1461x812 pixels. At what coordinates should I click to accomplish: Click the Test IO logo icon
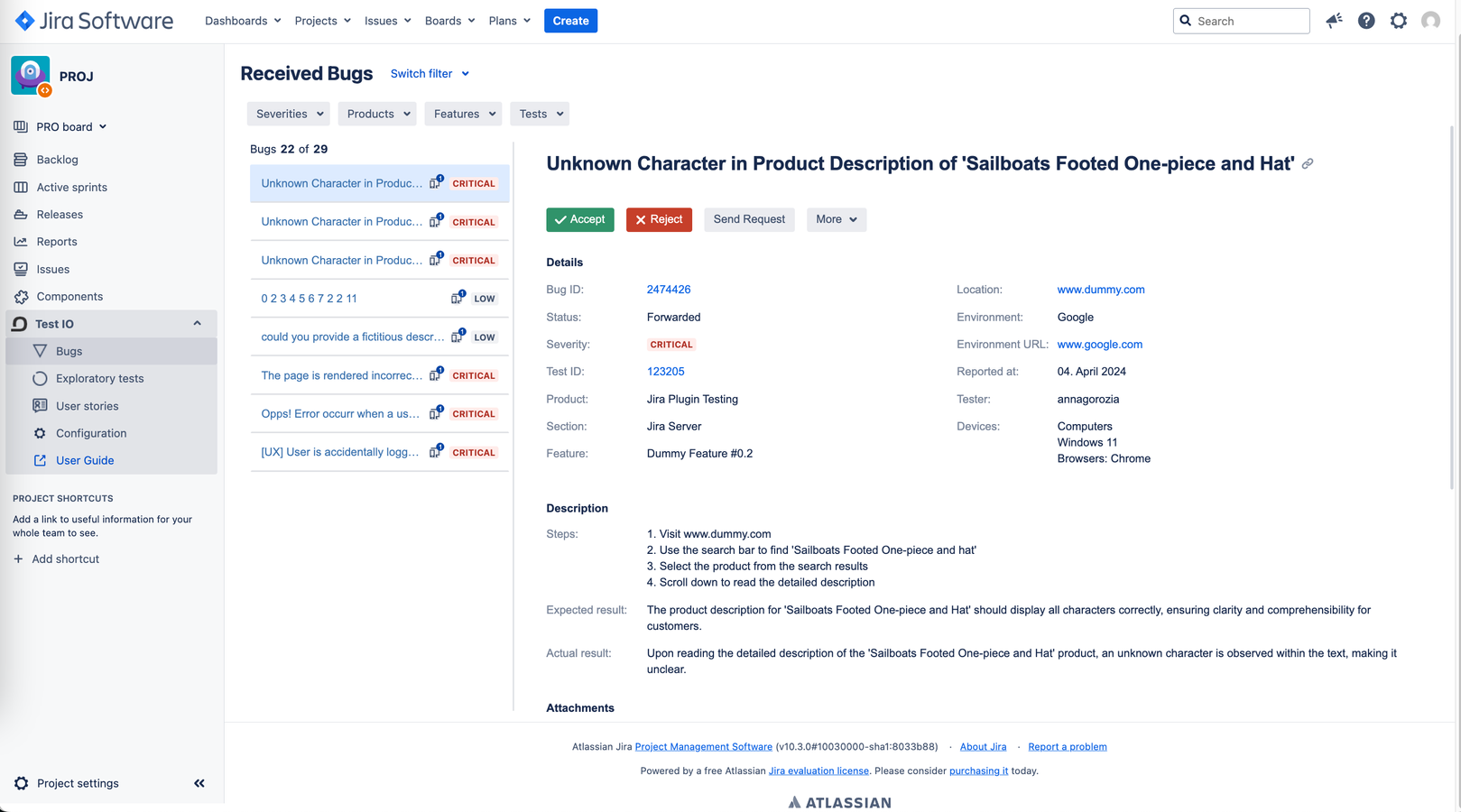tap(19, 324)
